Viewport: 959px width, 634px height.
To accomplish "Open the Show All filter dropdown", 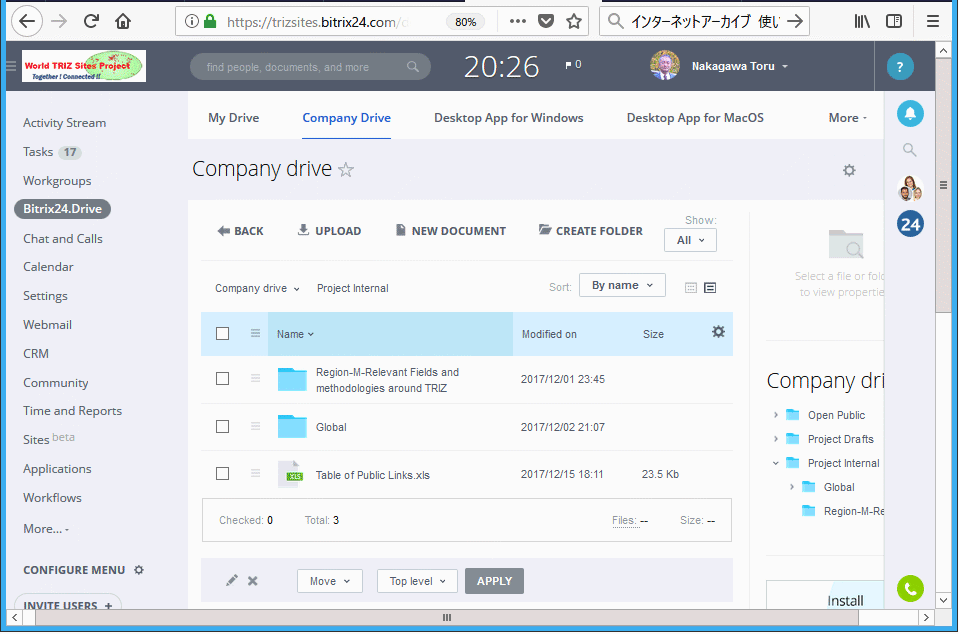I will pos(690,240).
